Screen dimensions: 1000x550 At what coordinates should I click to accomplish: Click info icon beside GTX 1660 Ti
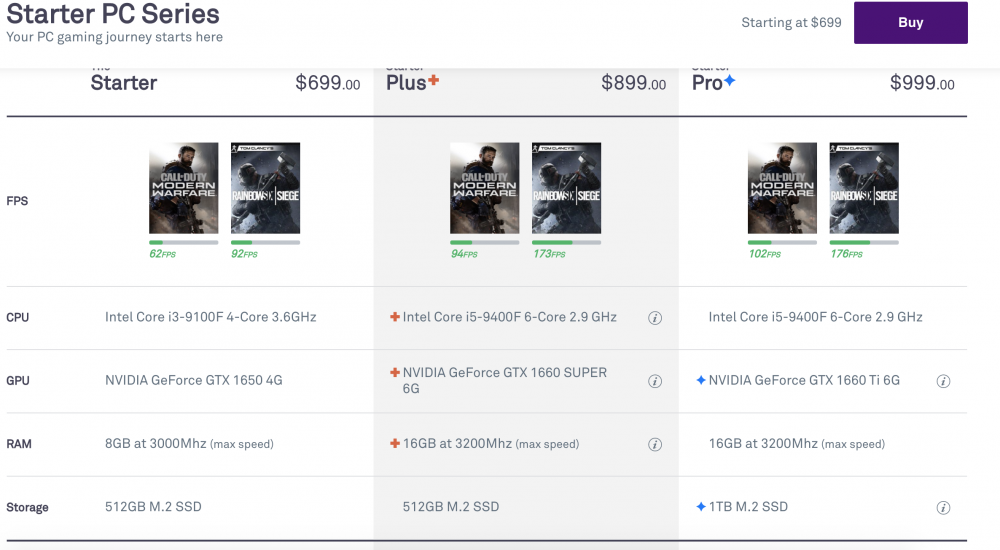click(x=943, y=381)
